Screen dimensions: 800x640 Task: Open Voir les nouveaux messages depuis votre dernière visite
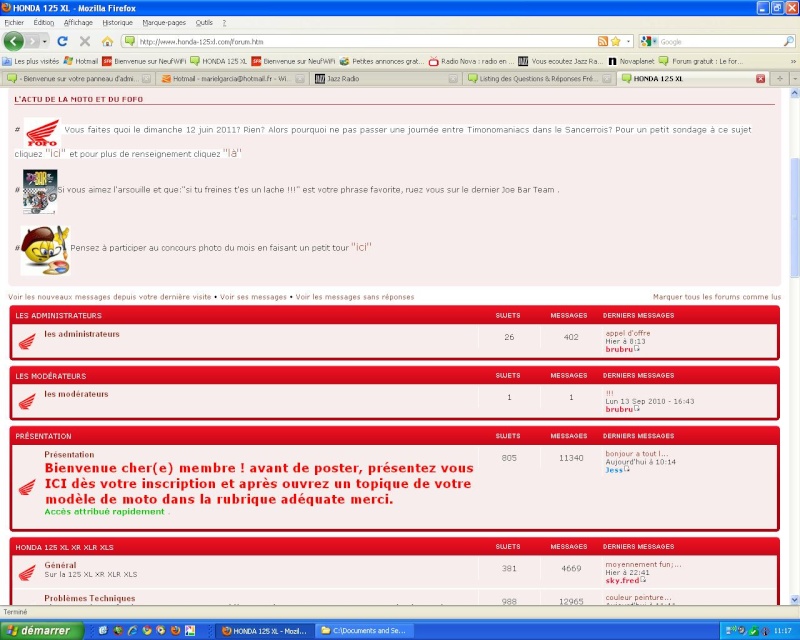(x=110, y=297)
